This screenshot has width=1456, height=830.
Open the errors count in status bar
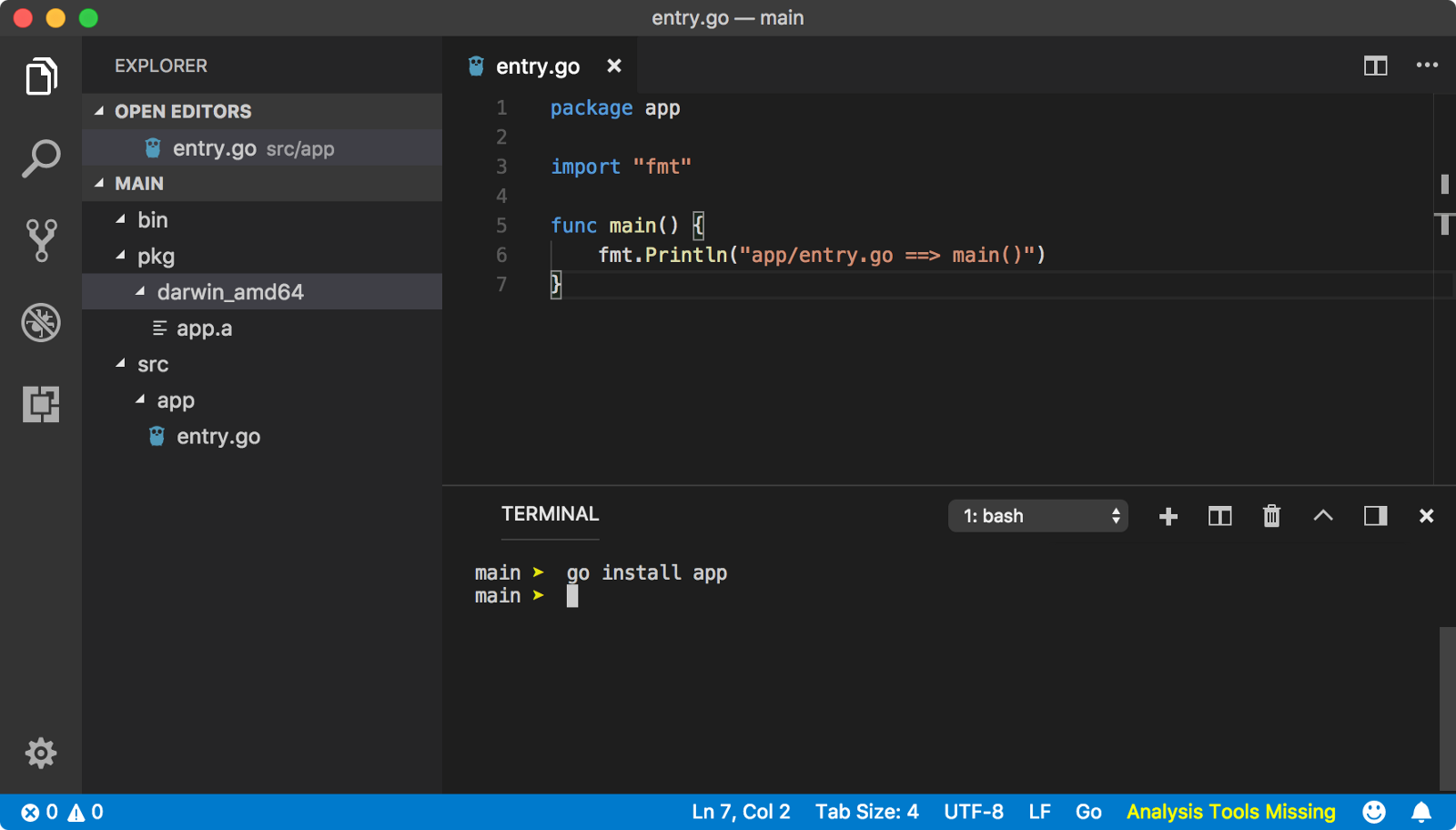(x=39, y=812)
